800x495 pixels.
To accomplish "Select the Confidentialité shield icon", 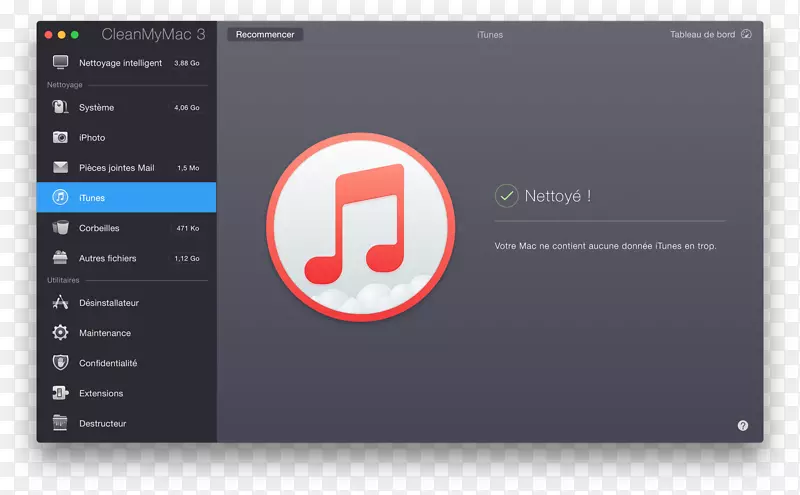I will [x=60, y=363].
